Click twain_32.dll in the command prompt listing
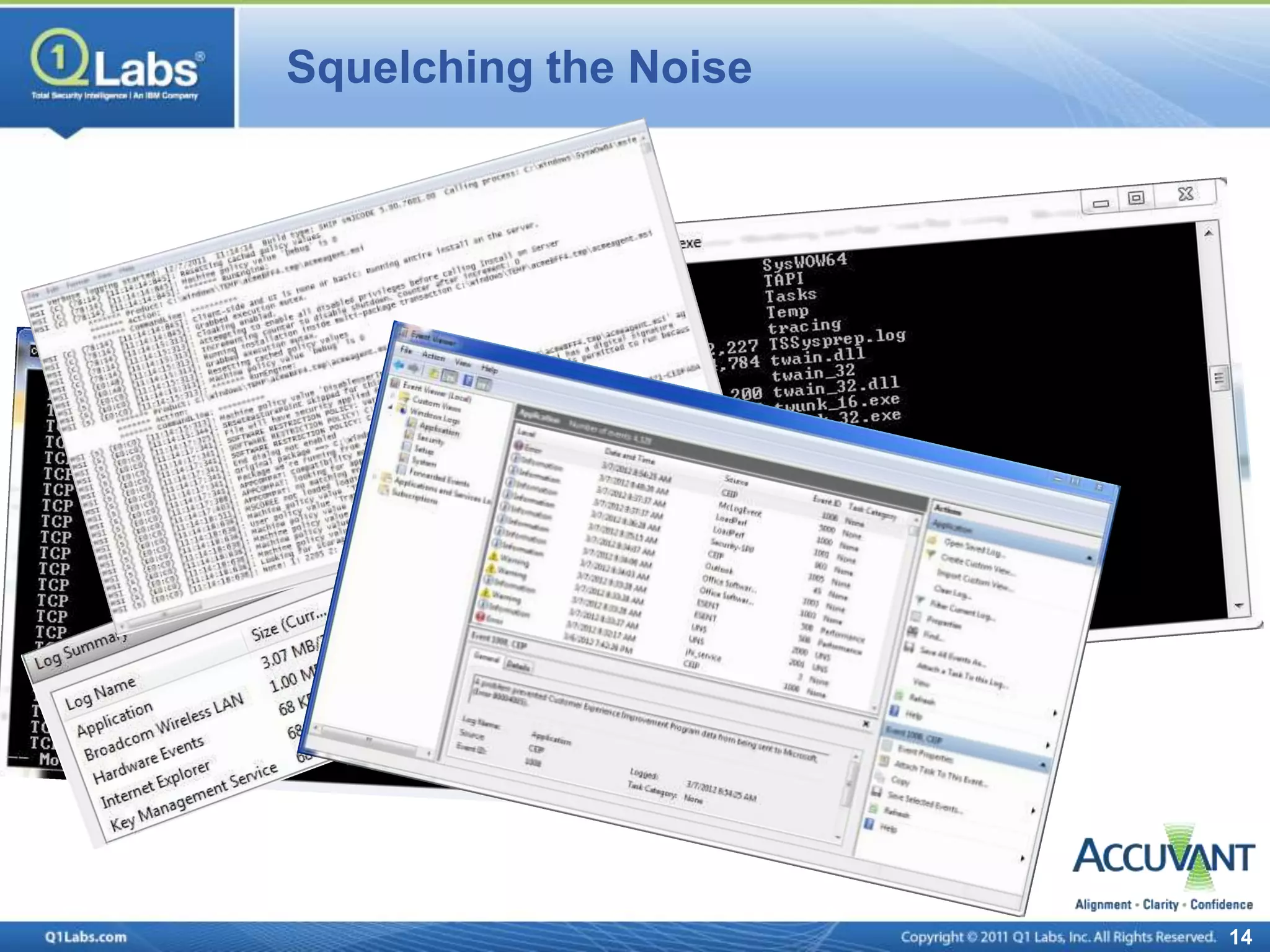The height and width of the screenshot is (952, 1270). pos(835,387)
